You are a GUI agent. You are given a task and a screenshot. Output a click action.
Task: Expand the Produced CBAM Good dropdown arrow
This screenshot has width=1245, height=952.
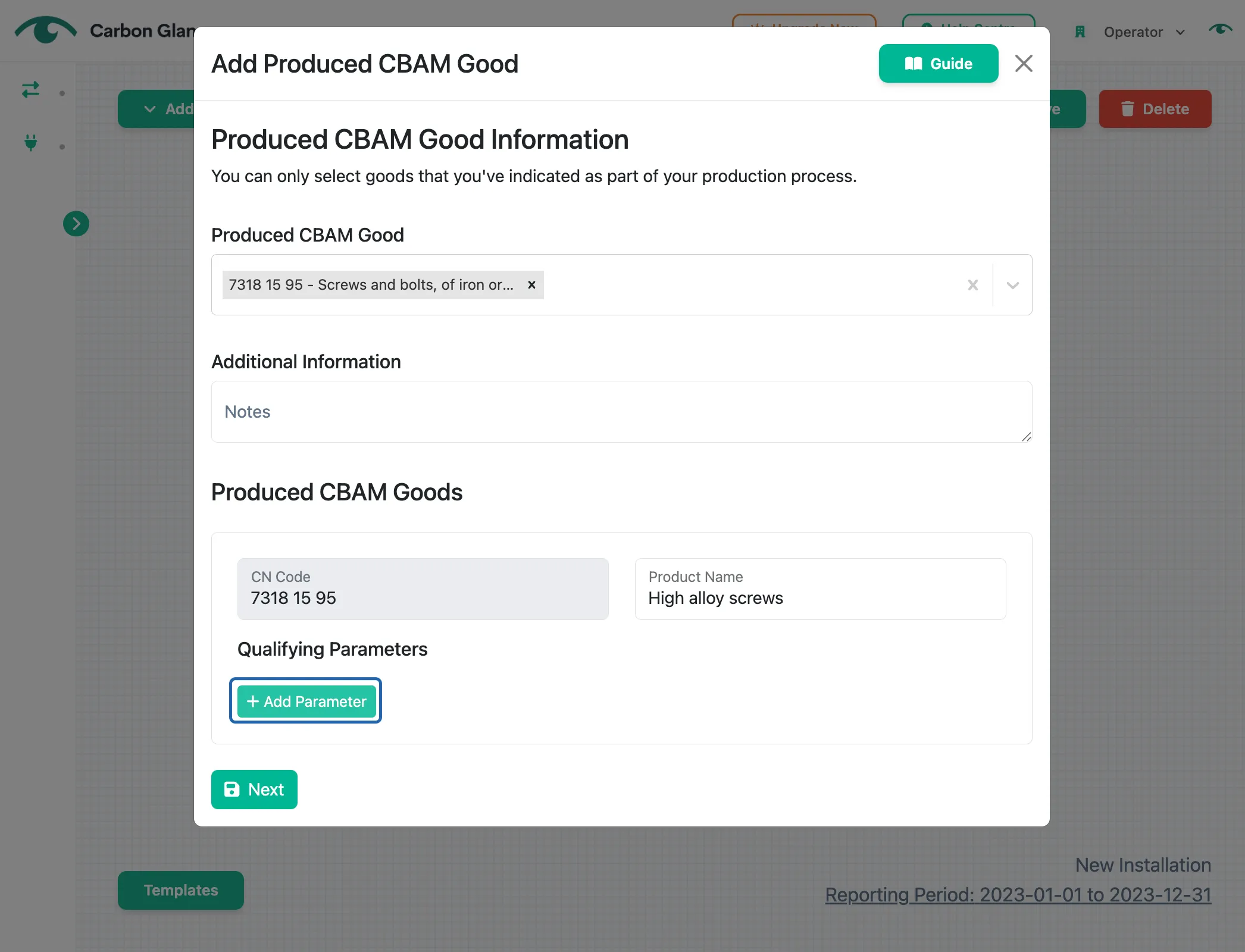tap(1012, 285)
